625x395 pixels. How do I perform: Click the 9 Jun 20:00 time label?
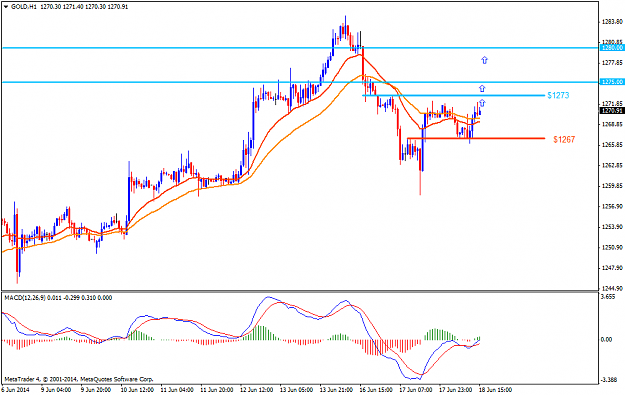pos(96,389)
